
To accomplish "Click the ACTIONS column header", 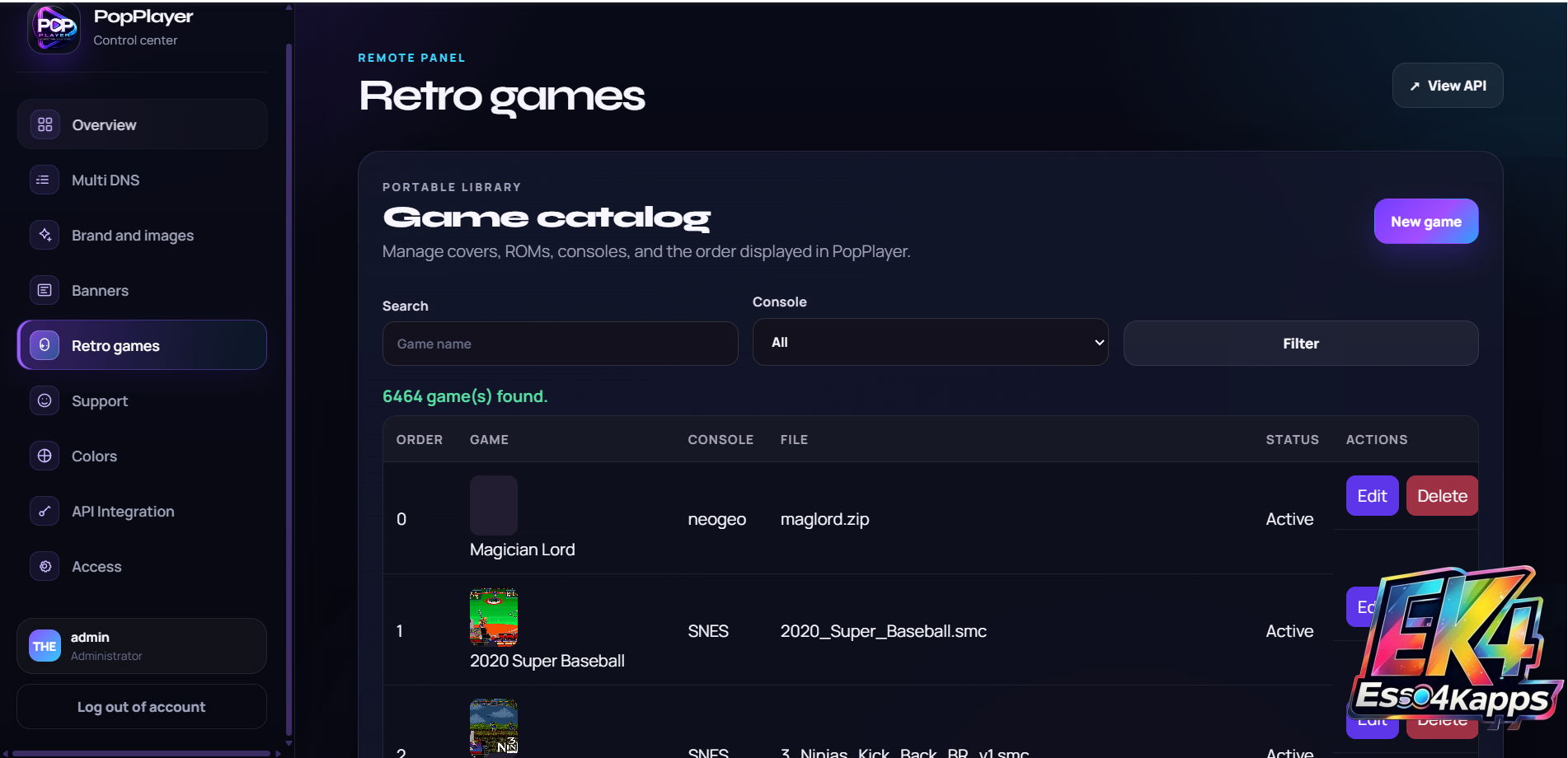I will 1377,440.
